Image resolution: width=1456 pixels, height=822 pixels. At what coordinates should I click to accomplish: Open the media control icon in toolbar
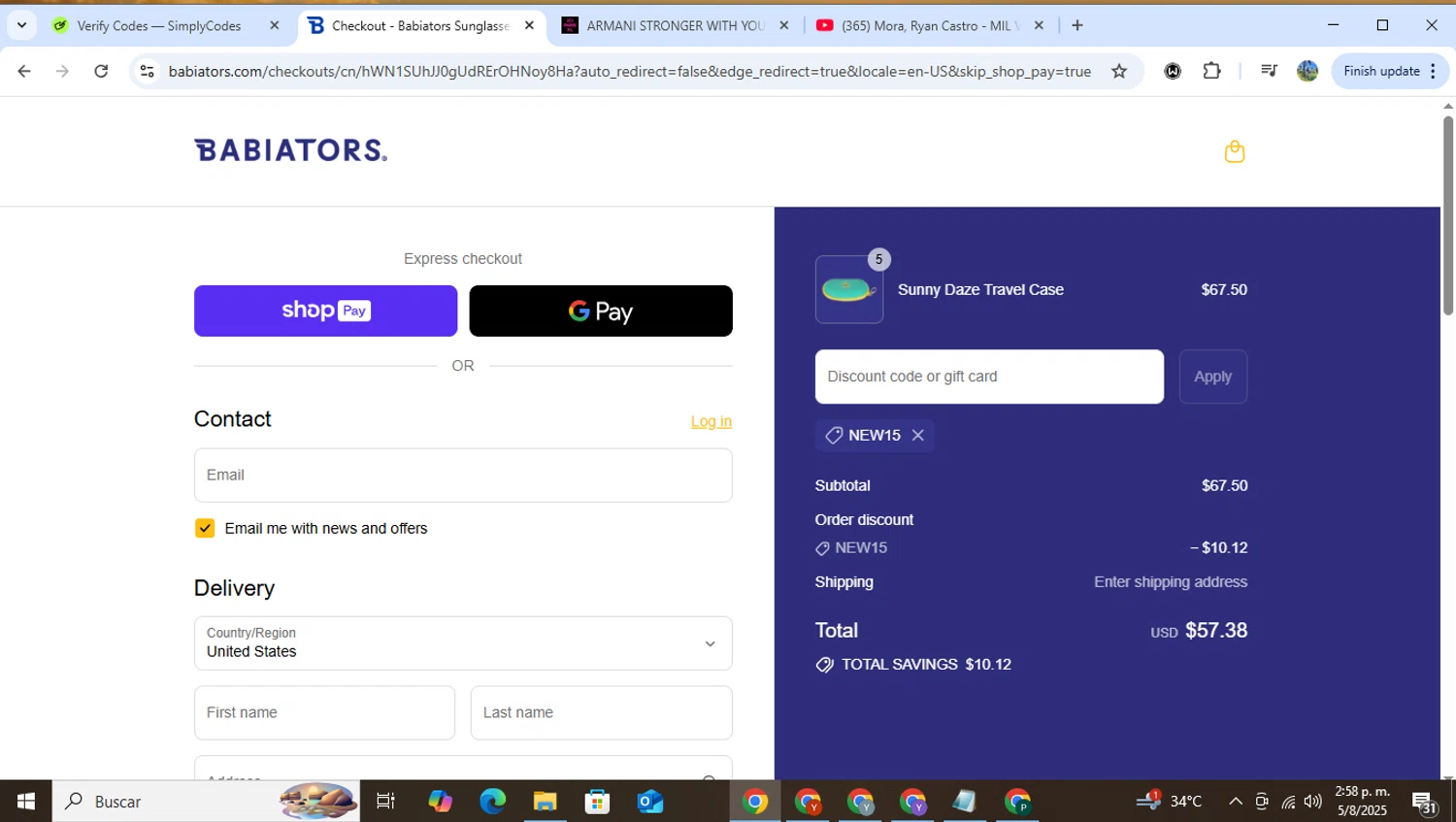point(1269,71)
